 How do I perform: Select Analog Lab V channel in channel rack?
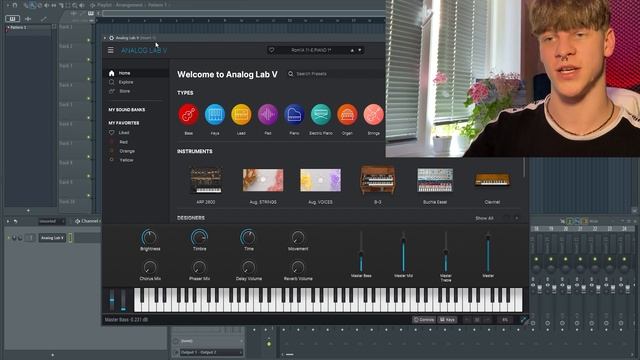52,238
